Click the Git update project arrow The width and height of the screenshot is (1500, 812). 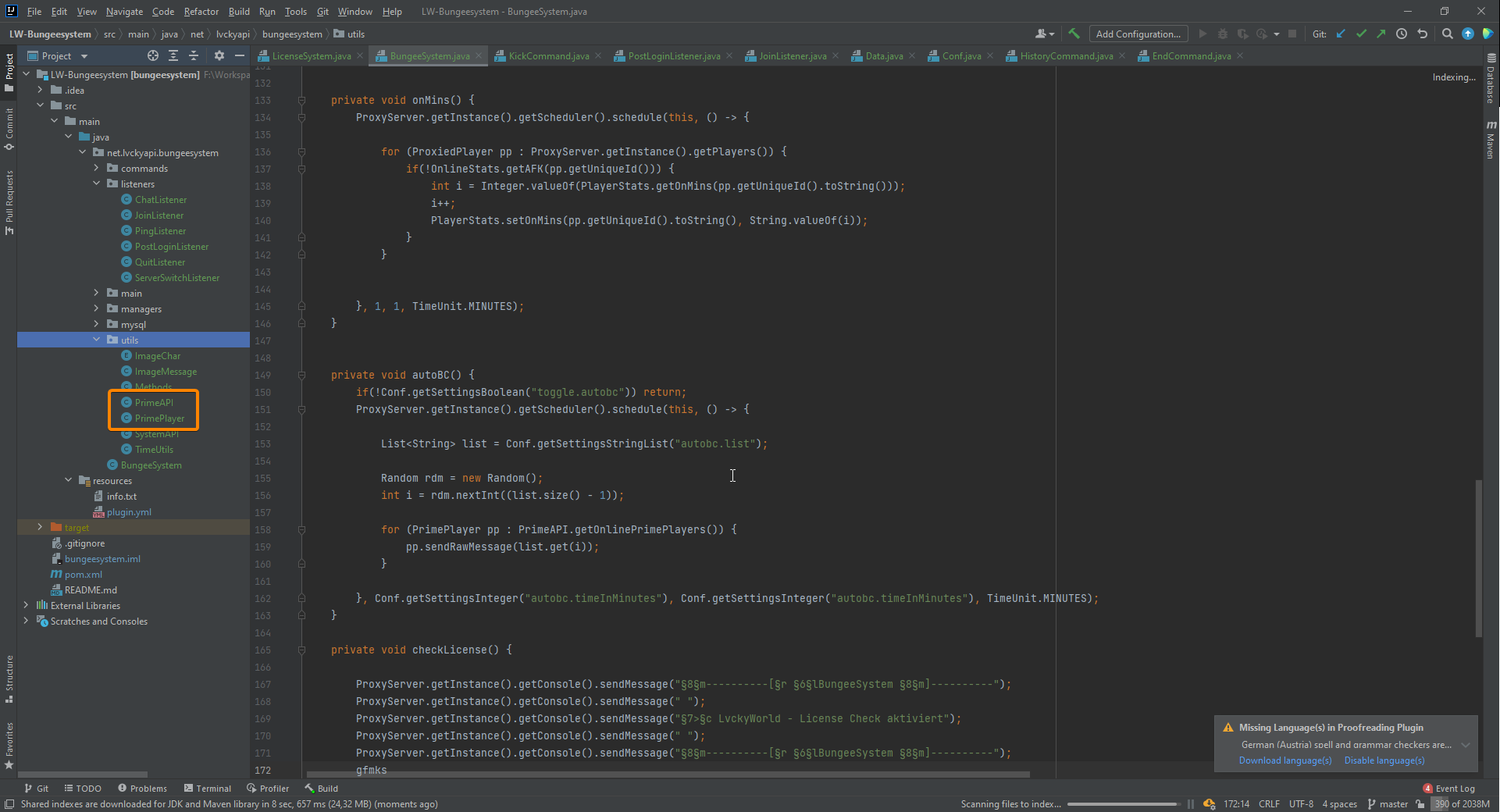(x=1341, y=34)
